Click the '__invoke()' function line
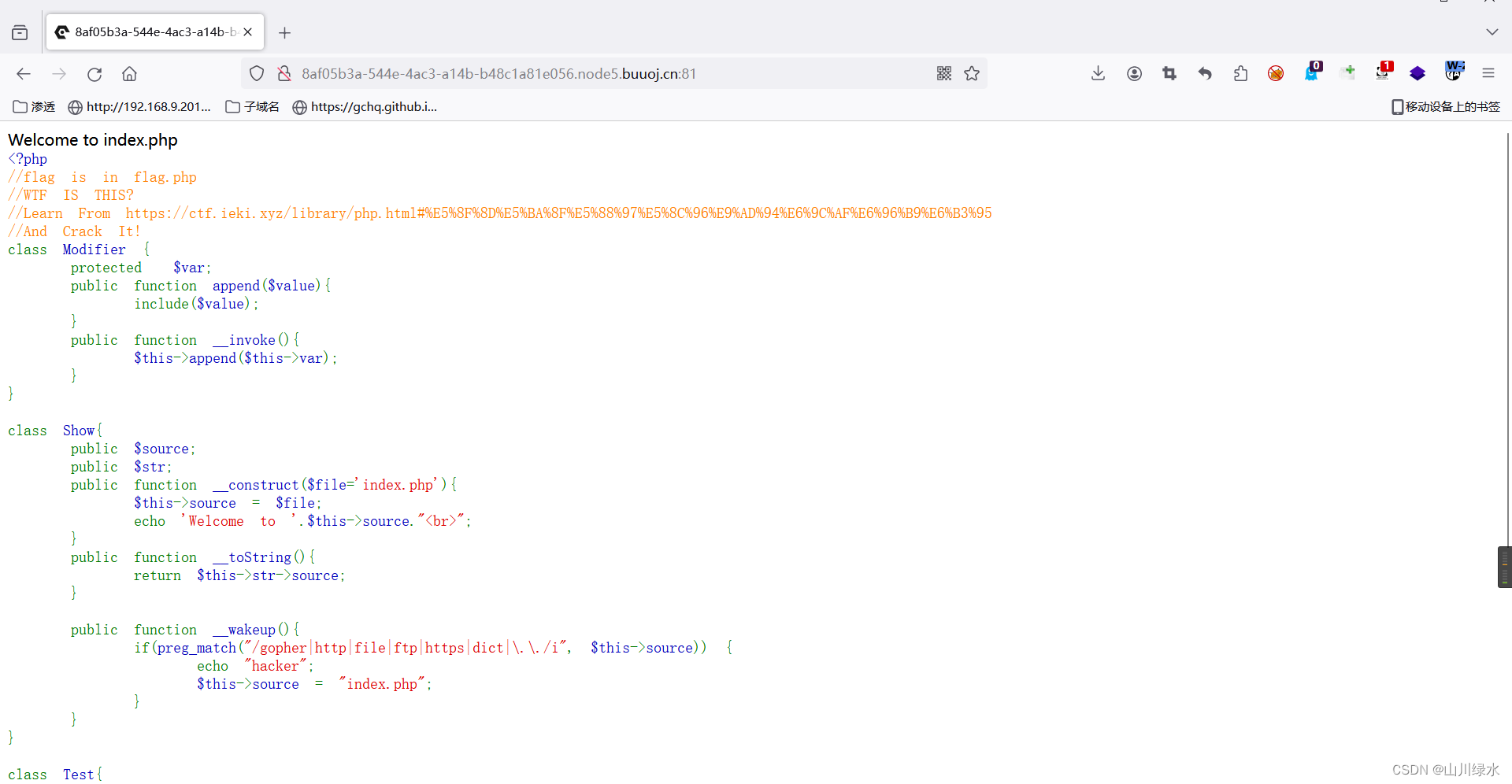Viewport: 1512px width, 784px height. [185, 340]
